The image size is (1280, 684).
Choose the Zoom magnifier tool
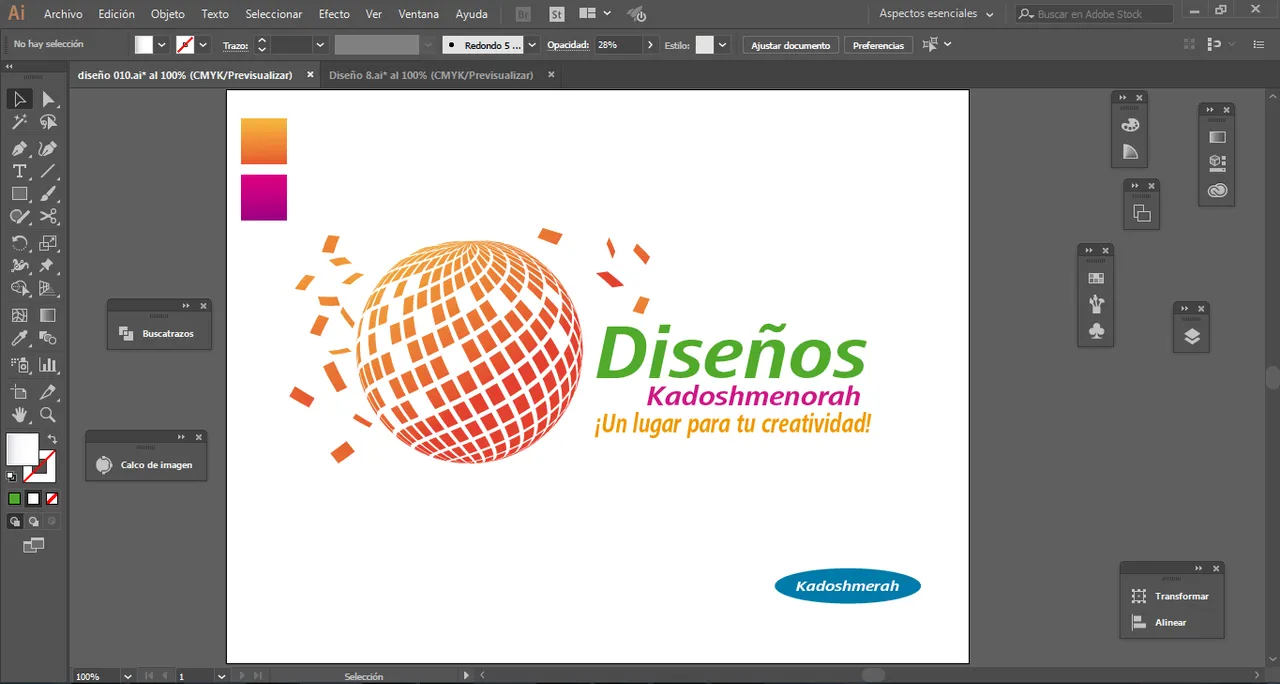48,414
